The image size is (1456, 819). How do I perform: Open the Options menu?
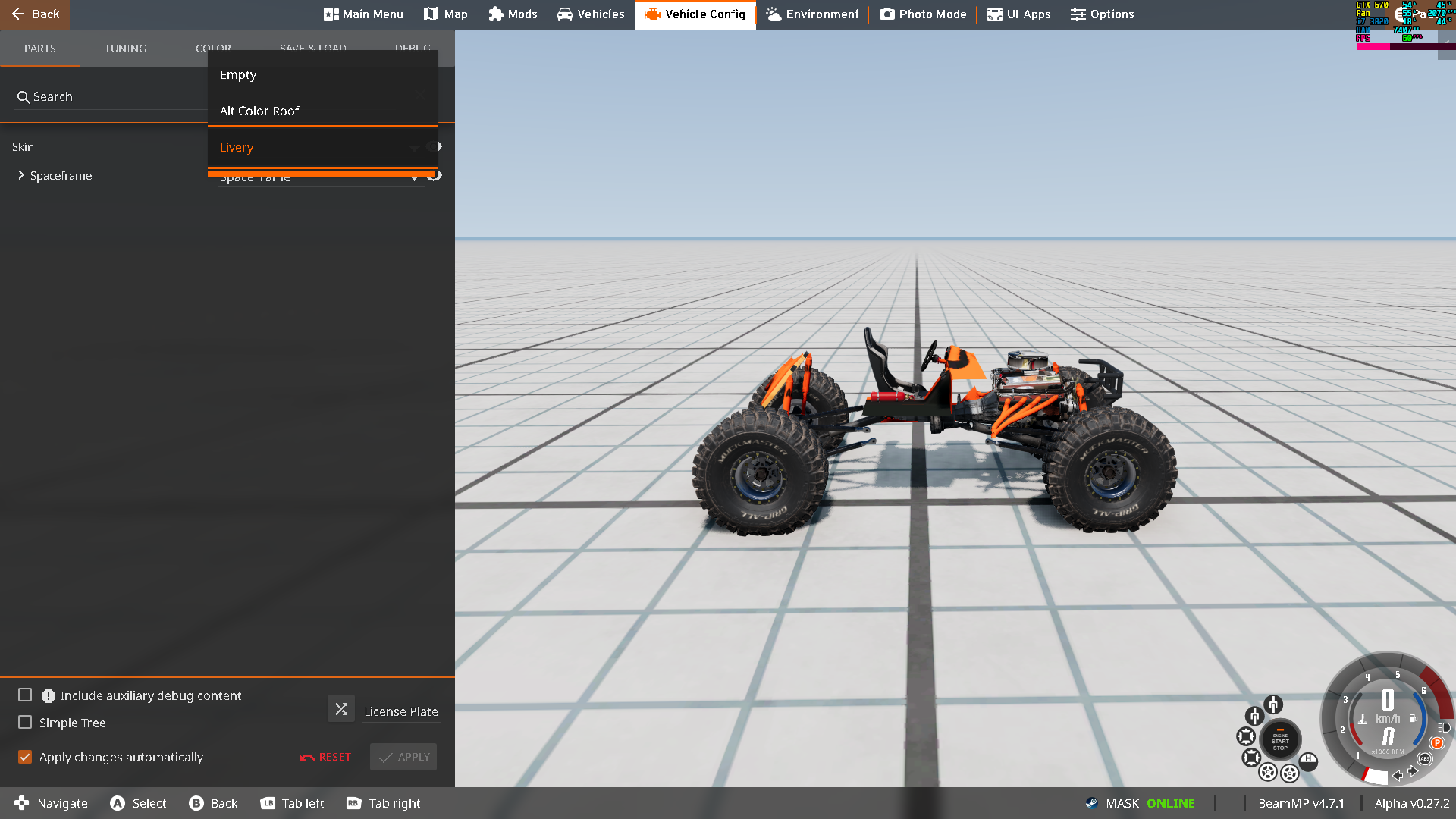1102,14
